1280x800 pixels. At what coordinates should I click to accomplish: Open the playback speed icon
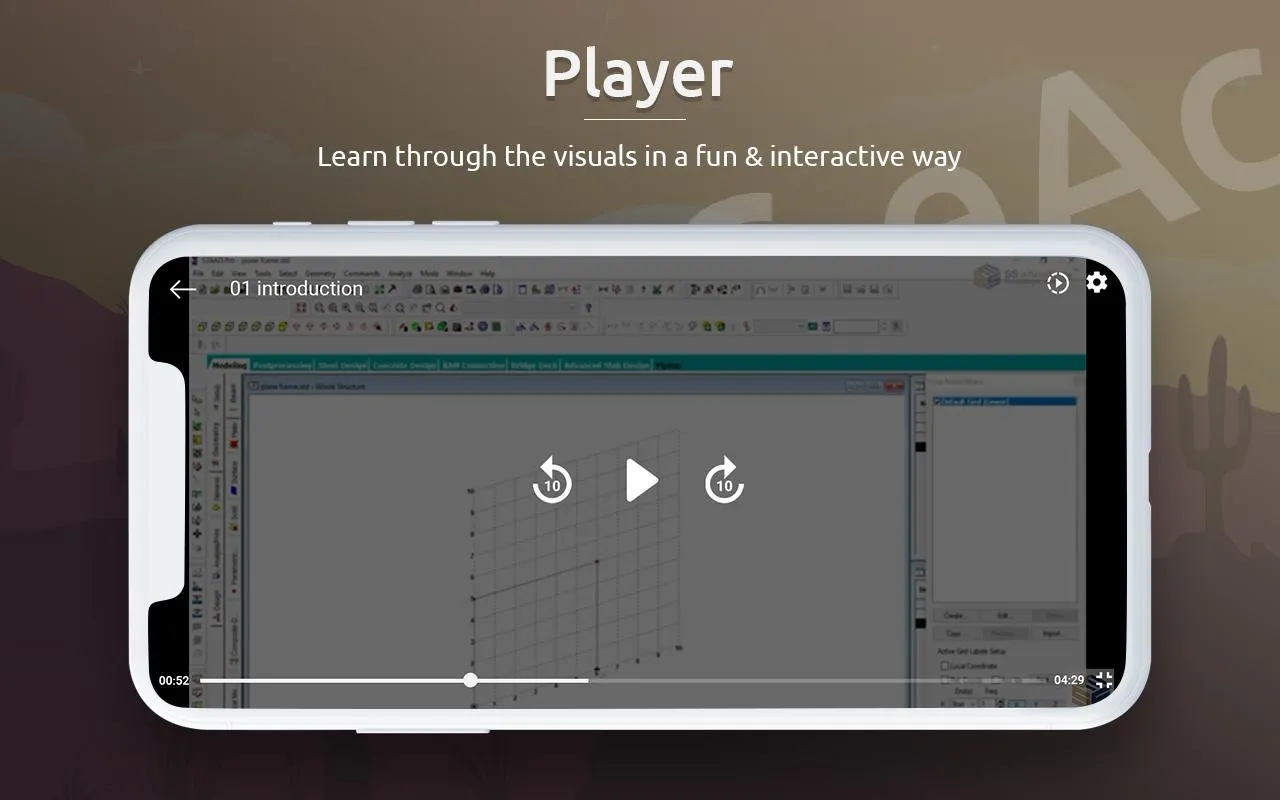(x=1058, y=283)
